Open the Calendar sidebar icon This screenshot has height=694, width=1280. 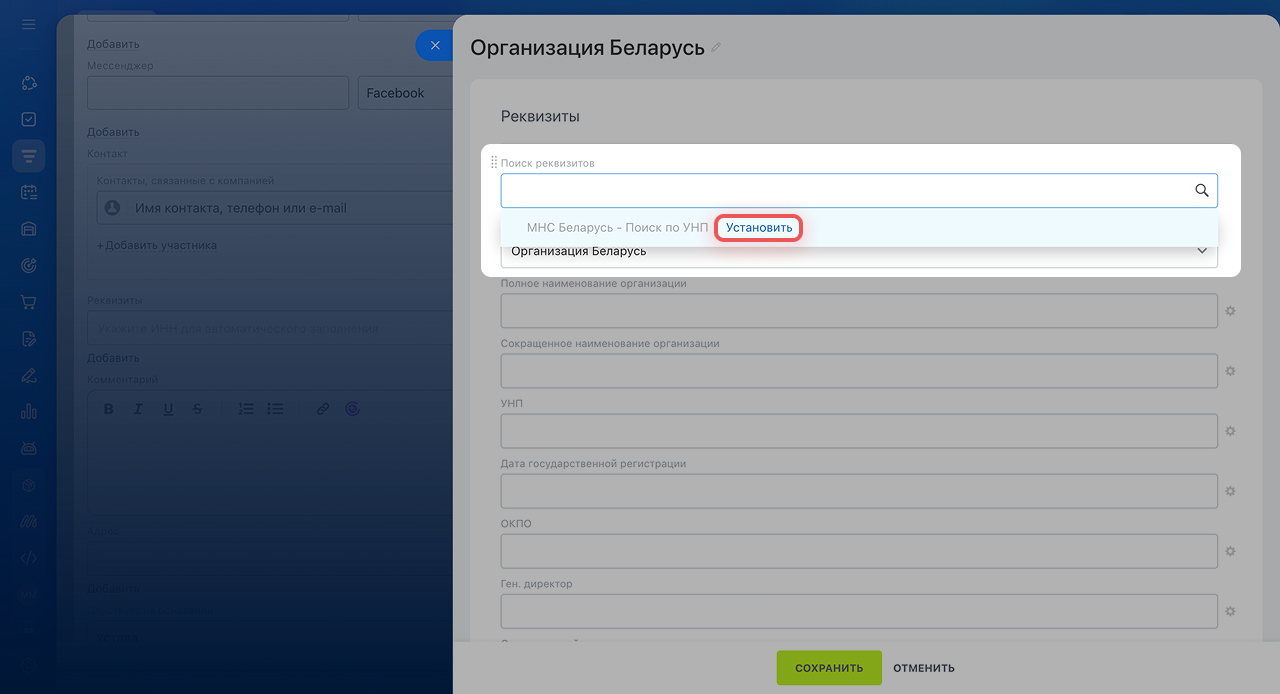(28, 192)
